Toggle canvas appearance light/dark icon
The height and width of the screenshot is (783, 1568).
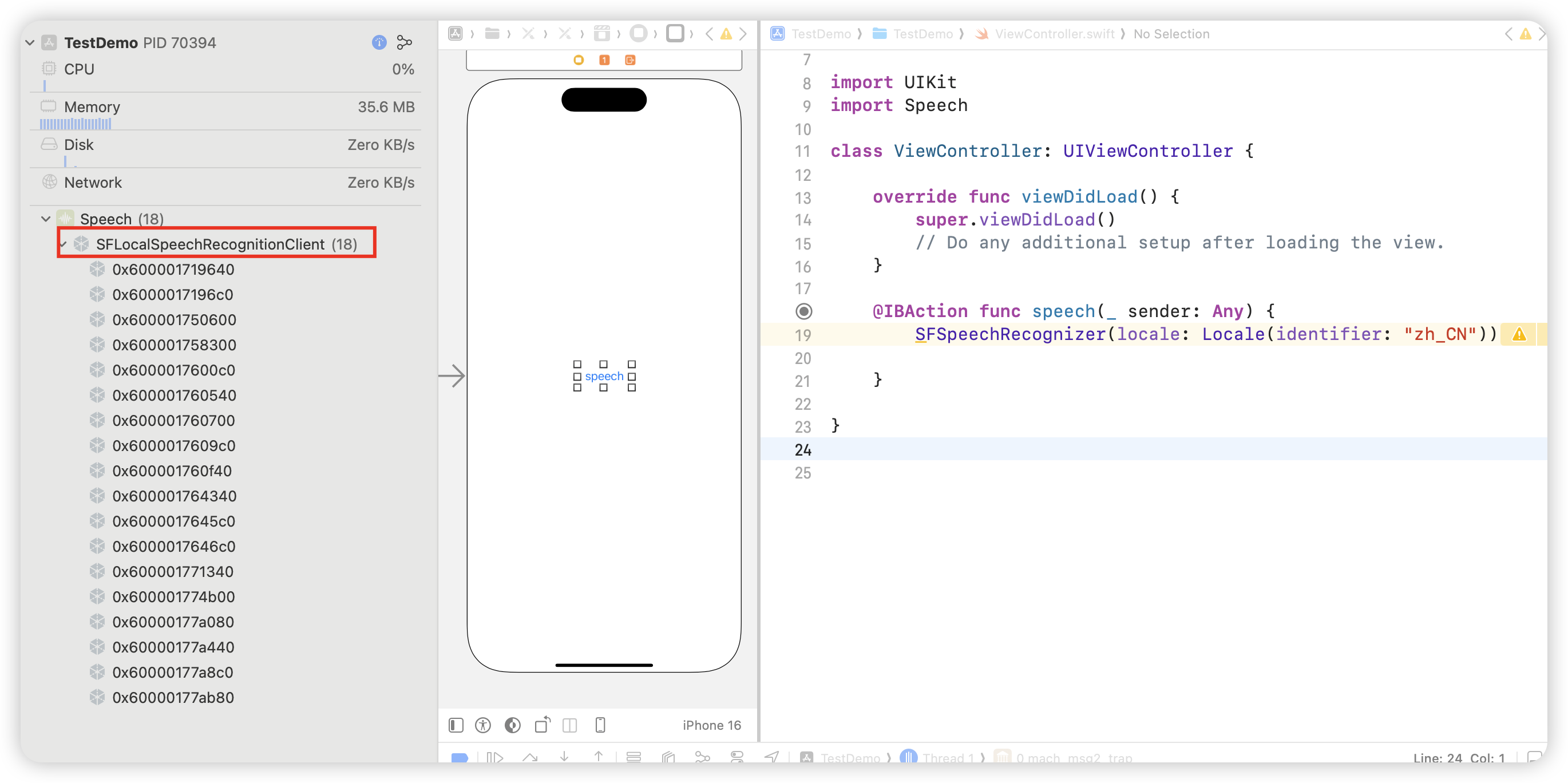513,725
